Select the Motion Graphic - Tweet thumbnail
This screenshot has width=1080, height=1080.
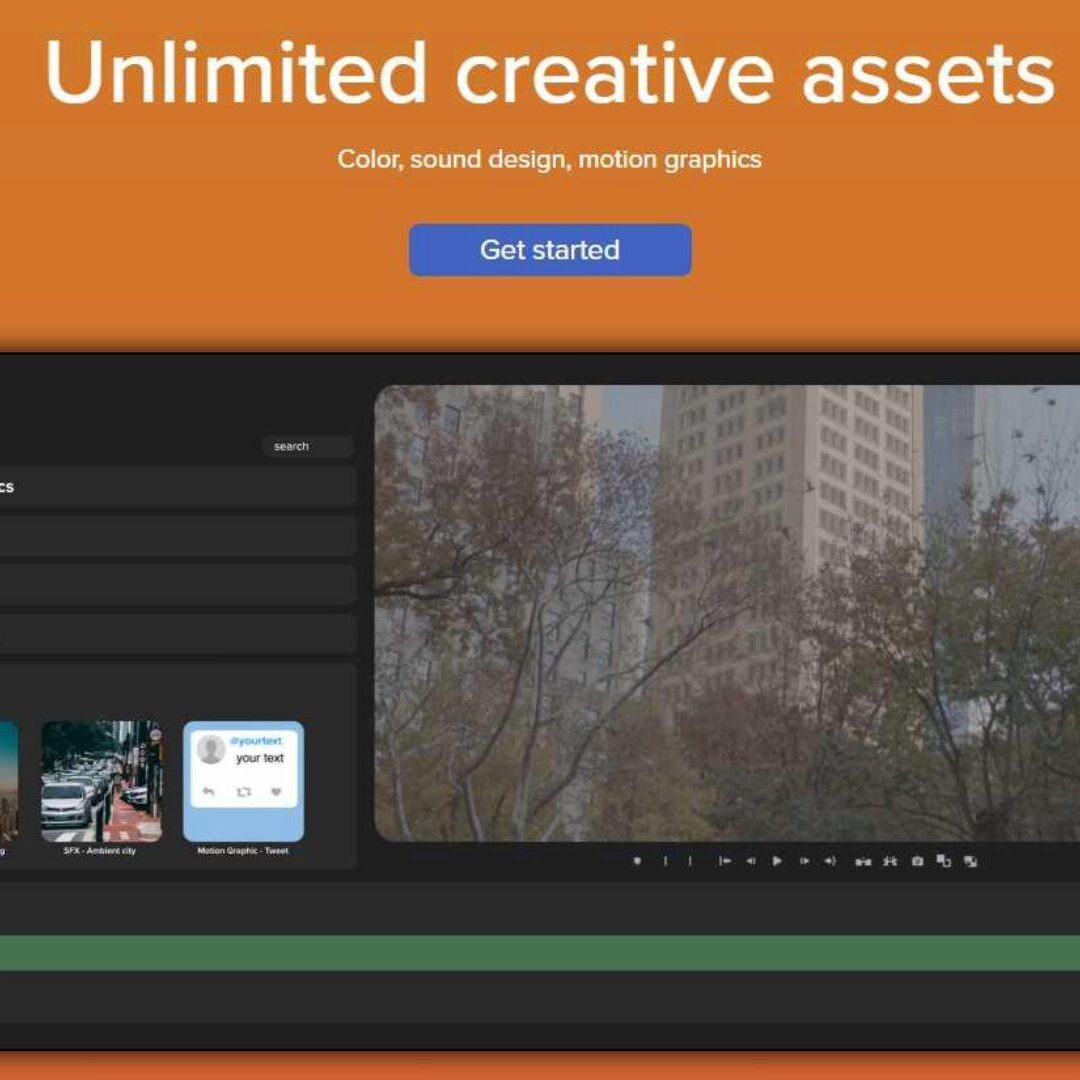pos(243,781)
